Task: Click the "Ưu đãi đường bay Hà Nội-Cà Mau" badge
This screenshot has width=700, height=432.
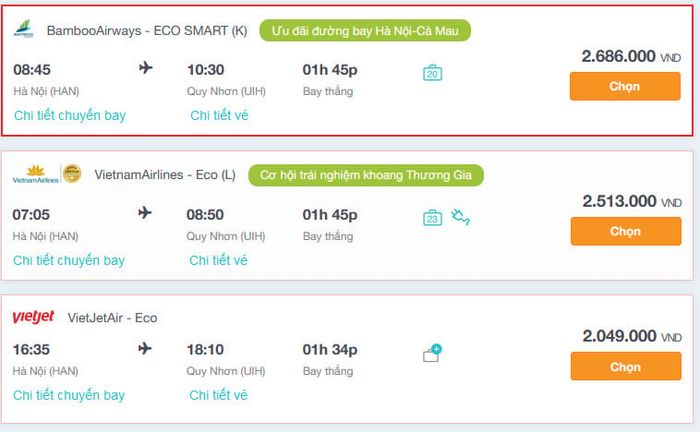Action: pos(365,31)
